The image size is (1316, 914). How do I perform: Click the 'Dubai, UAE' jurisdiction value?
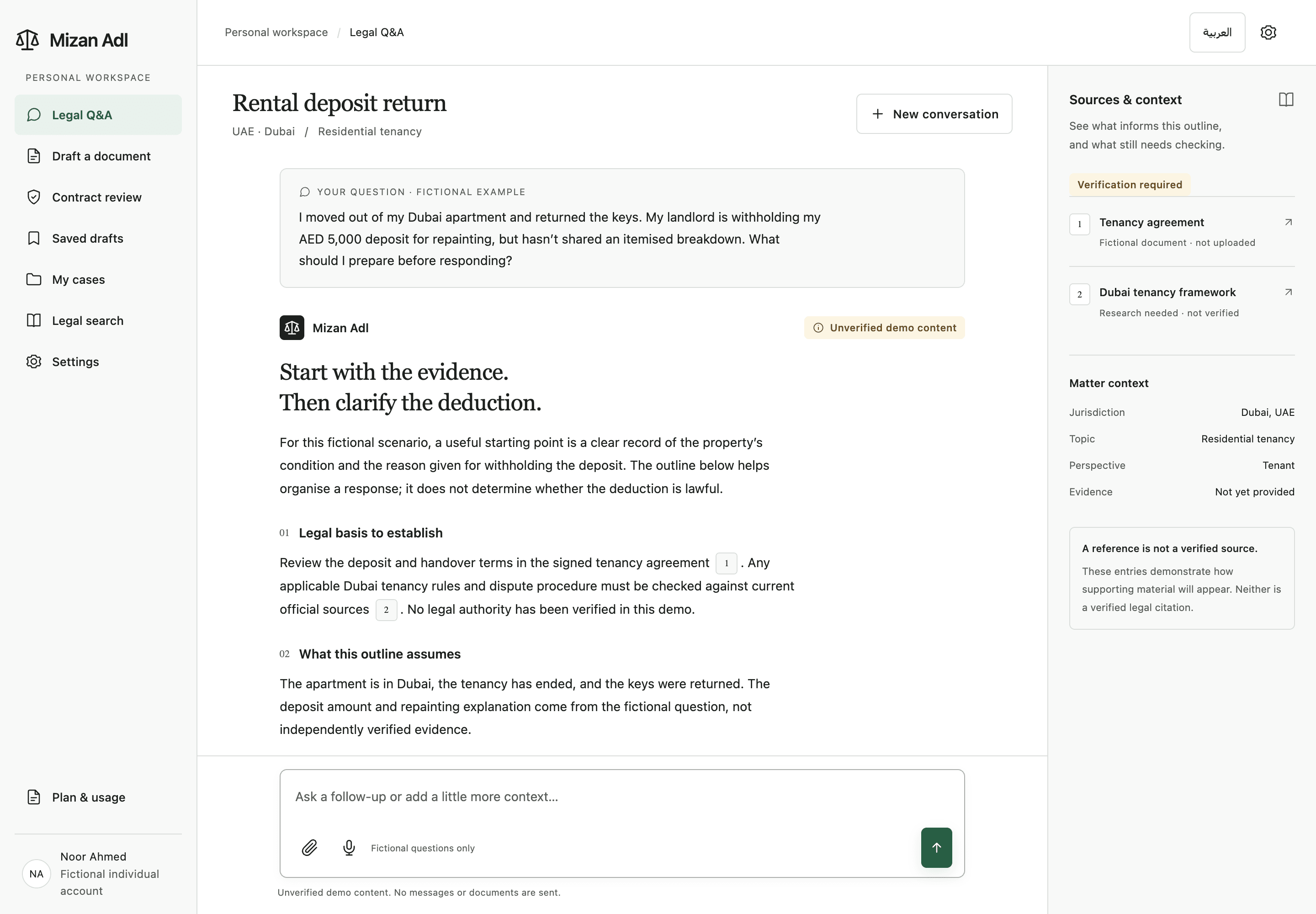tap(1267, 412)
